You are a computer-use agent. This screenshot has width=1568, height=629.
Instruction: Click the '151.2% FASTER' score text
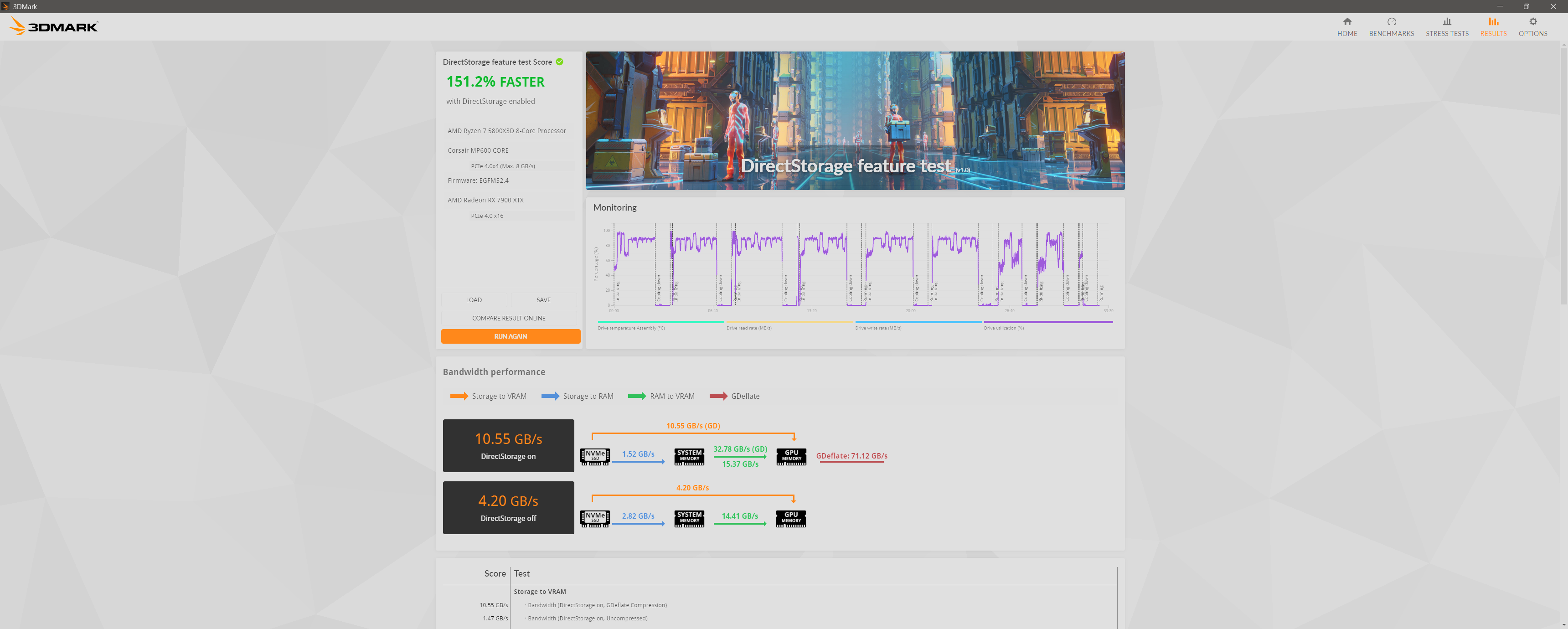click(495, 82)
